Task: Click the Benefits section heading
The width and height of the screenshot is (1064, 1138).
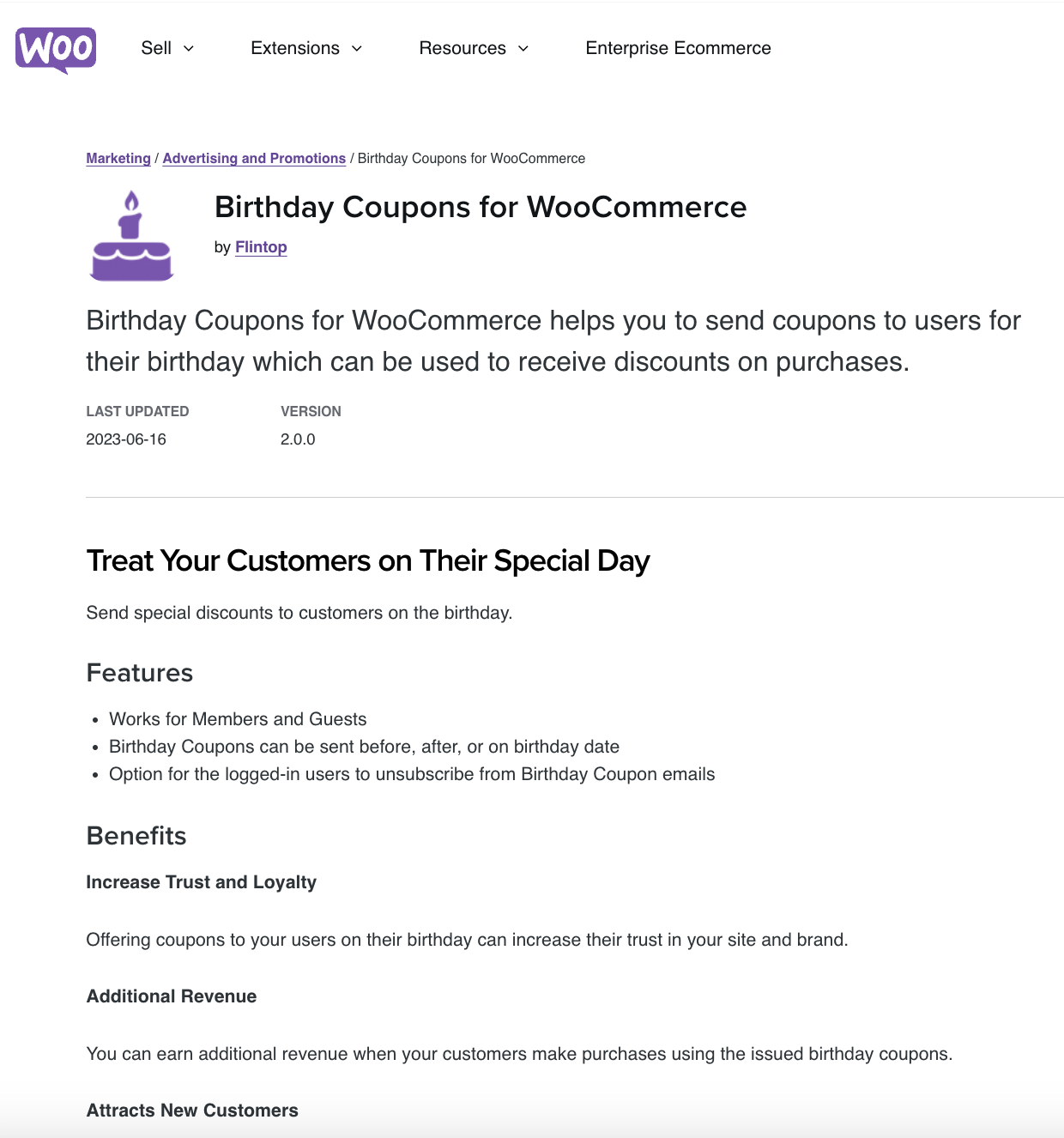Action: tap(136, 835)
